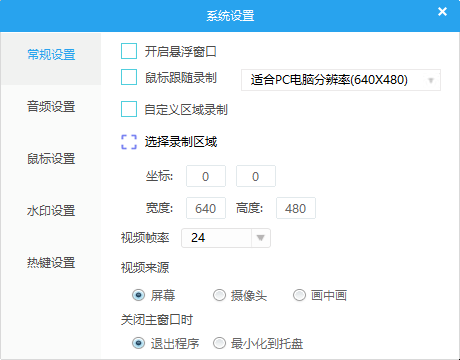The image size is (460, 360).
Task: Open the 音频设置 tab
Action: coord(51,107)
